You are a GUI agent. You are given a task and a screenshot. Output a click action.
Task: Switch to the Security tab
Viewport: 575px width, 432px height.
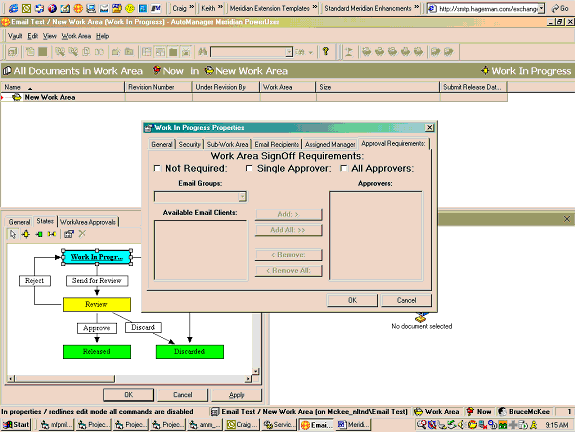[x=190, y=144]
